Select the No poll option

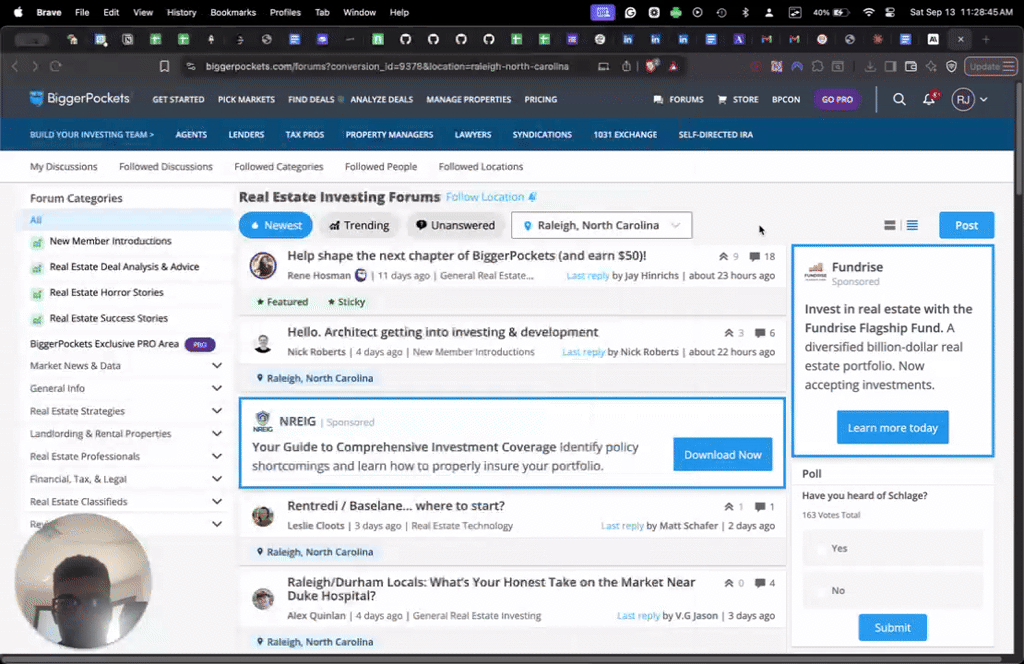892,590
